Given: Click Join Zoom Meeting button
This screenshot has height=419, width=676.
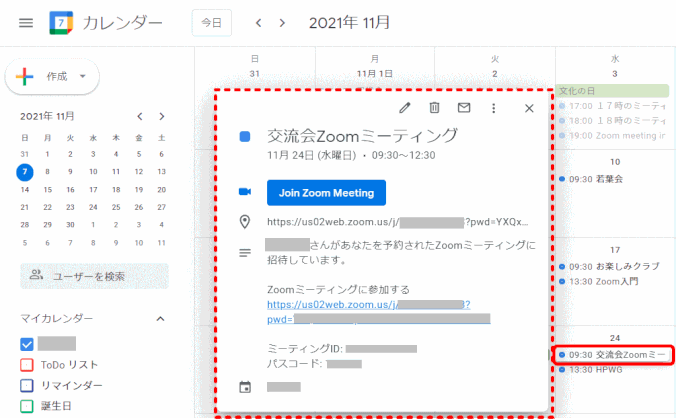Looking at the screenshot, I should [x=326, y=193].
